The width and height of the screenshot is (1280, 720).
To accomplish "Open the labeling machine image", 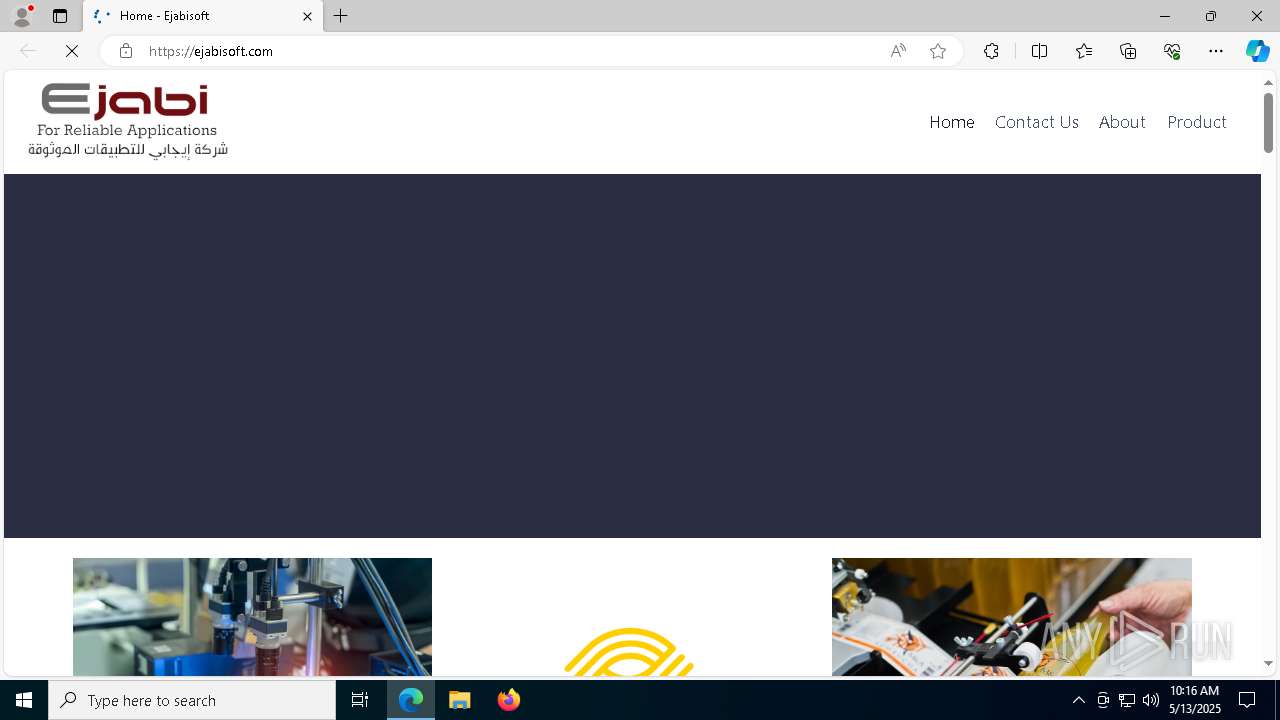I will [1012, 616].
